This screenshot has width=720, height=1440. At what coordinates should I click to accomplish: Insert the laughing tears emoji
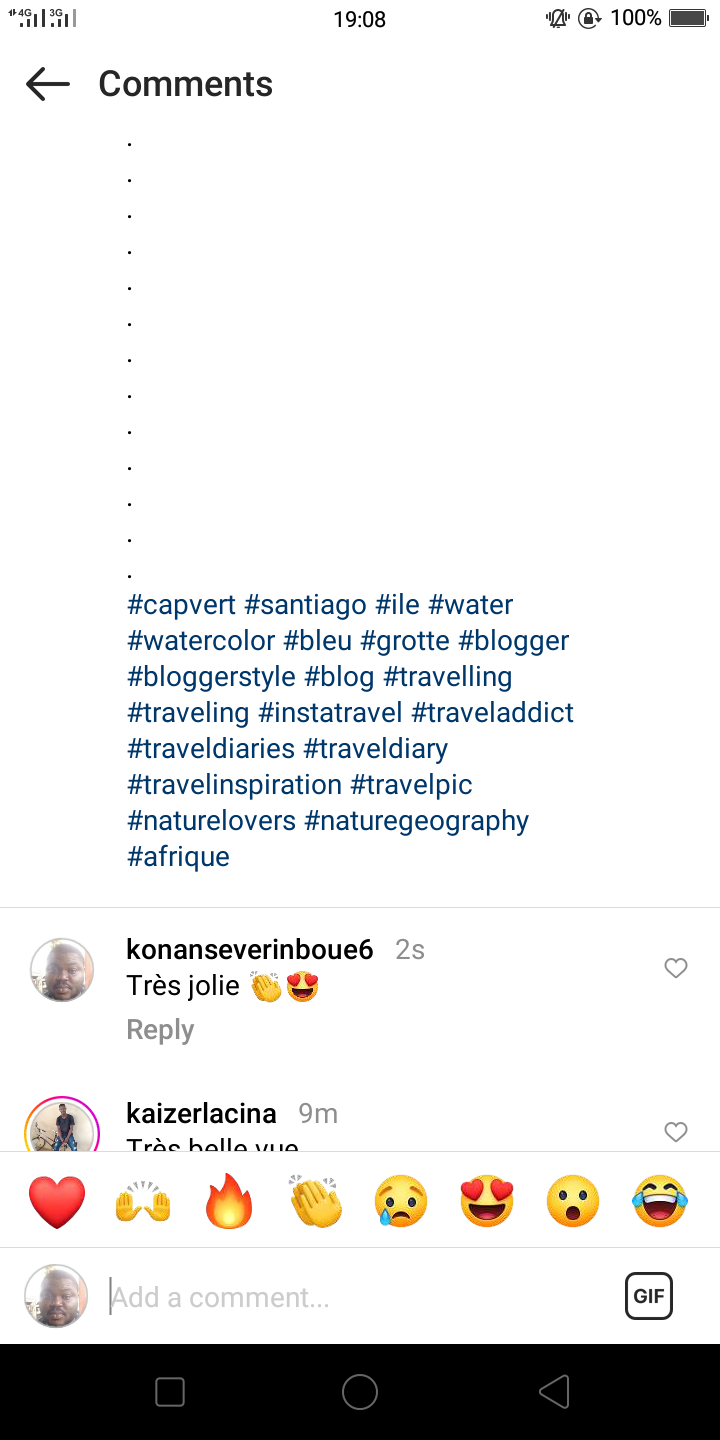(x=660, y=1201)
